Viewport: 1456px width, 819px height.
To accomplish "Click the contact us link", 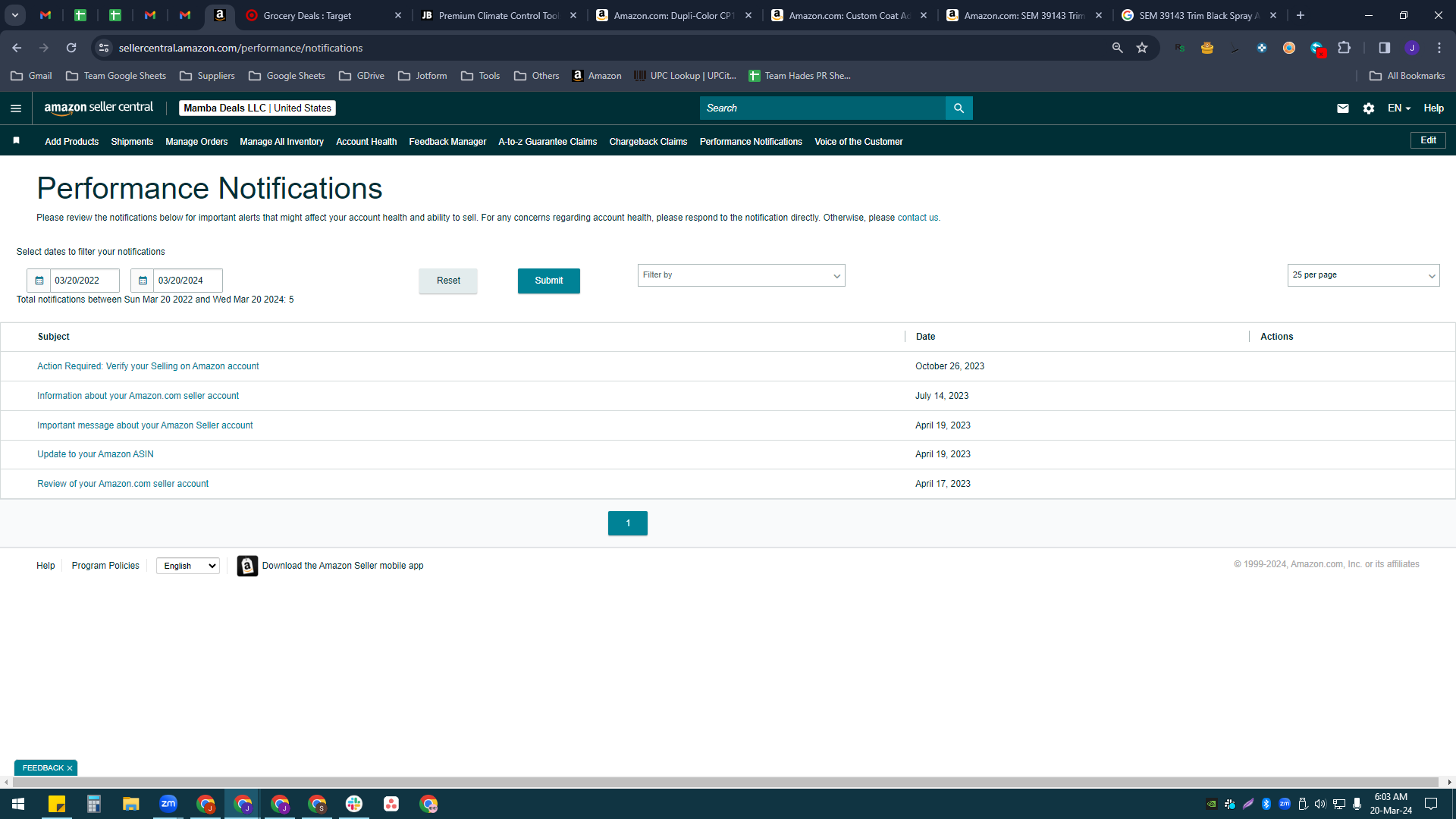I will tap(918, 218).
